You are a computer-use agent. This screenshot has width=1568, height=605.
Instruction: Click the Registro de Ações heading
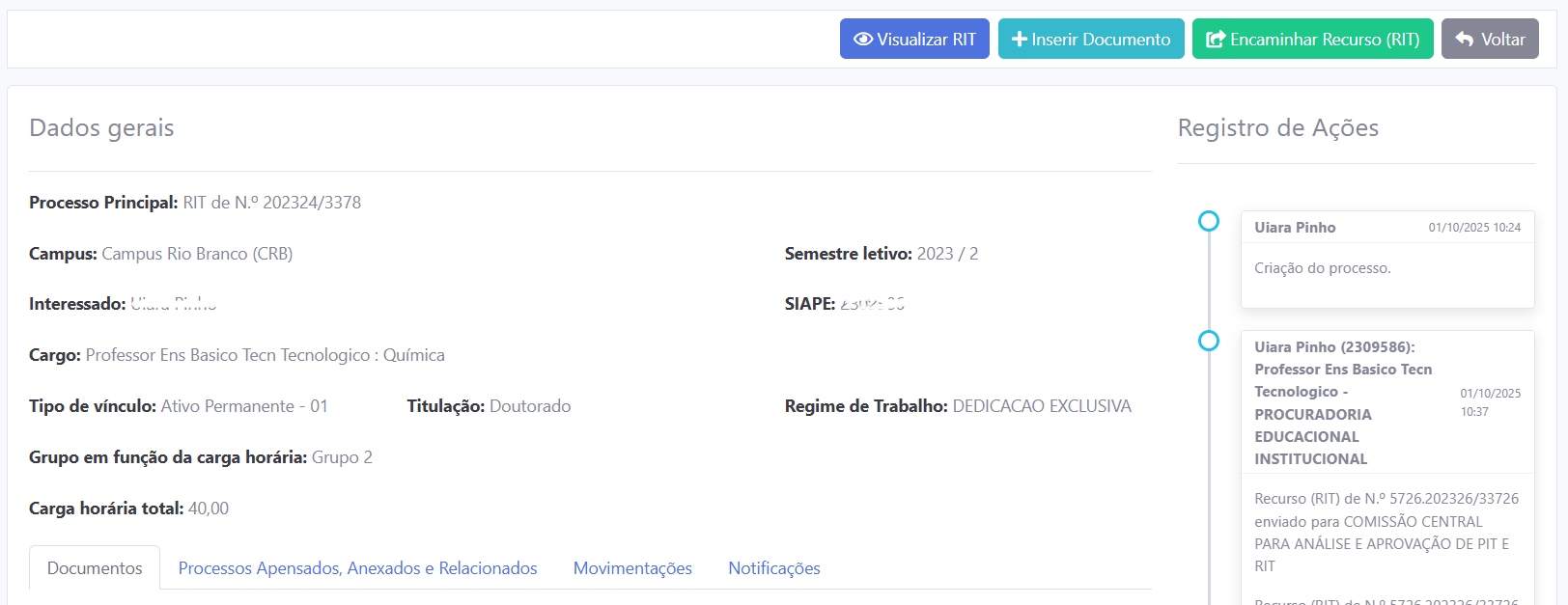point(1277,128)
